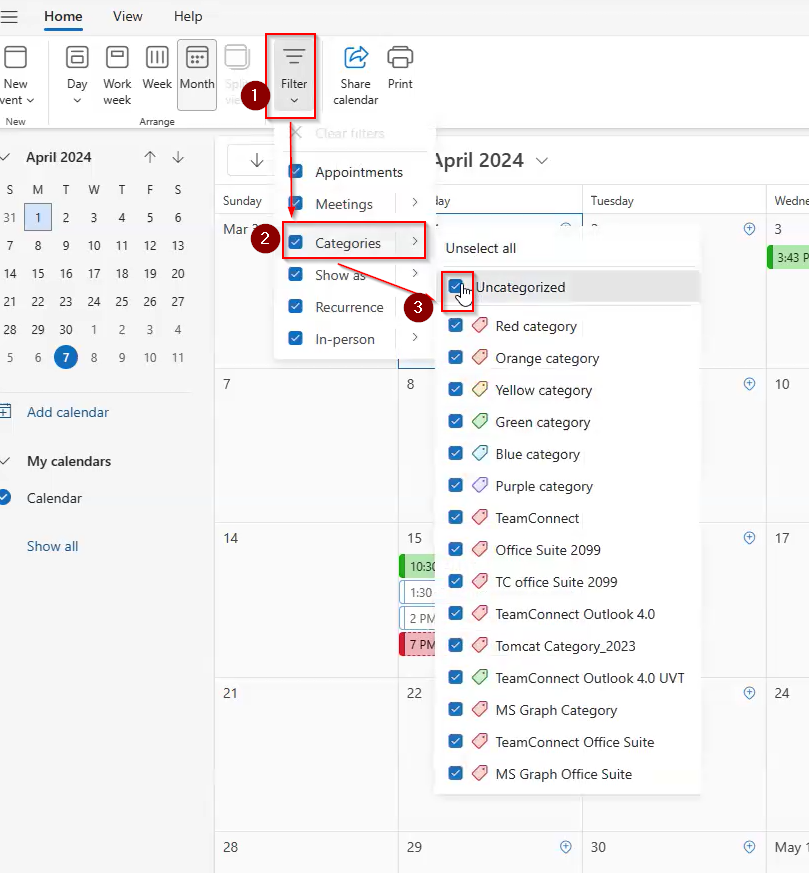The height and width of the screenshot is (873, 809).
Task: Open the View ribbon tab
Action: 128,17
